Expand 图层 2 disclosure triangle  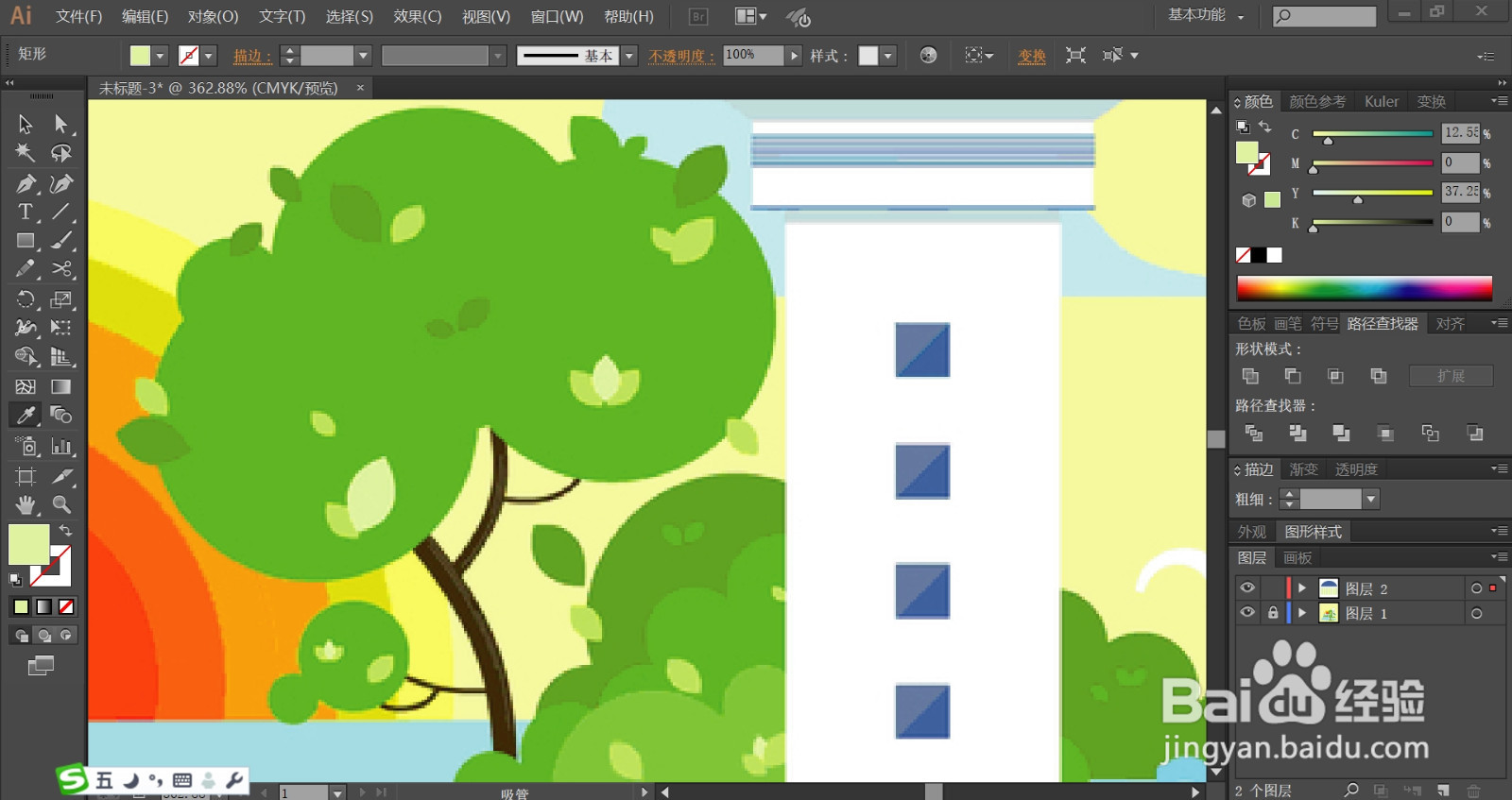pyautogui.click(x=1301, y=587)
